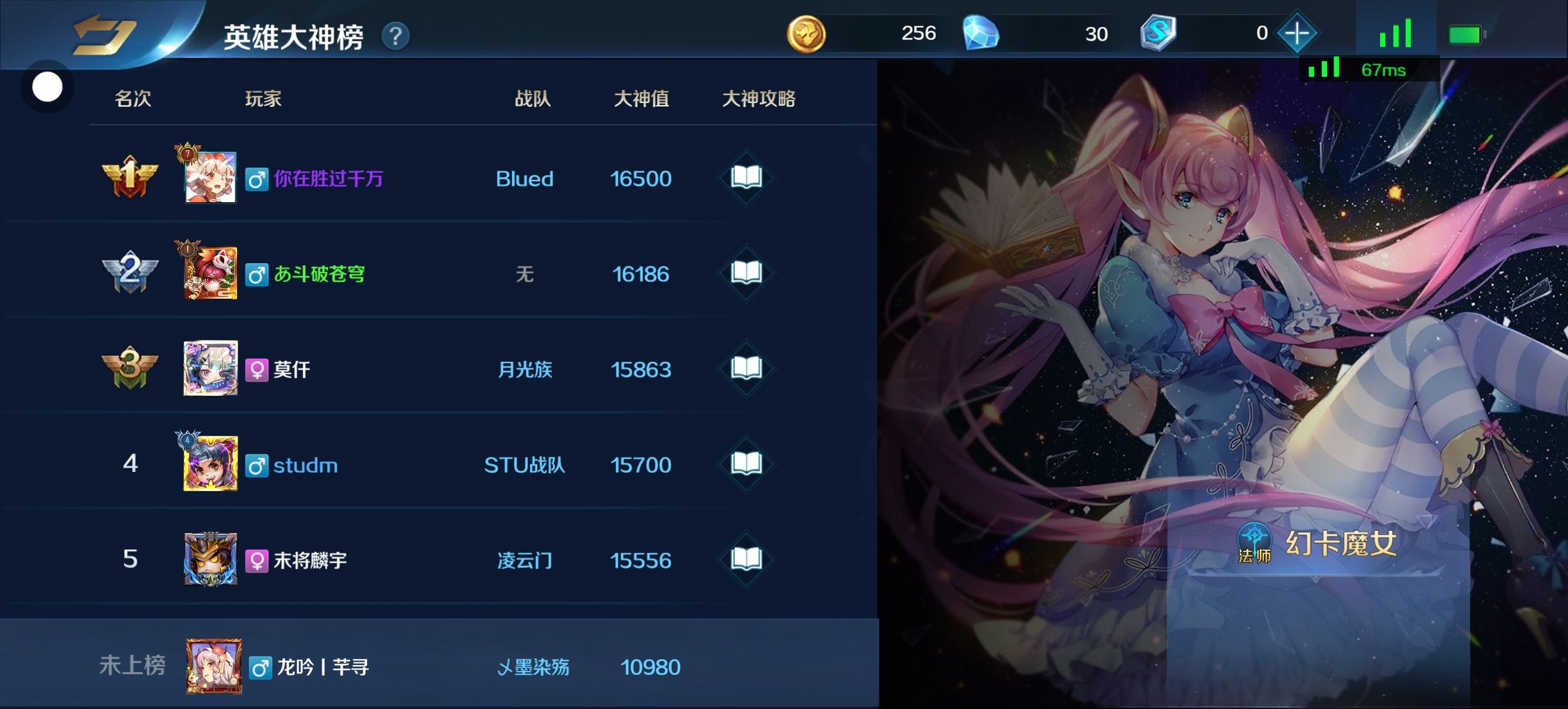Tap the golden back arrow icon
1568x709 pixels.
pos(104,34)
